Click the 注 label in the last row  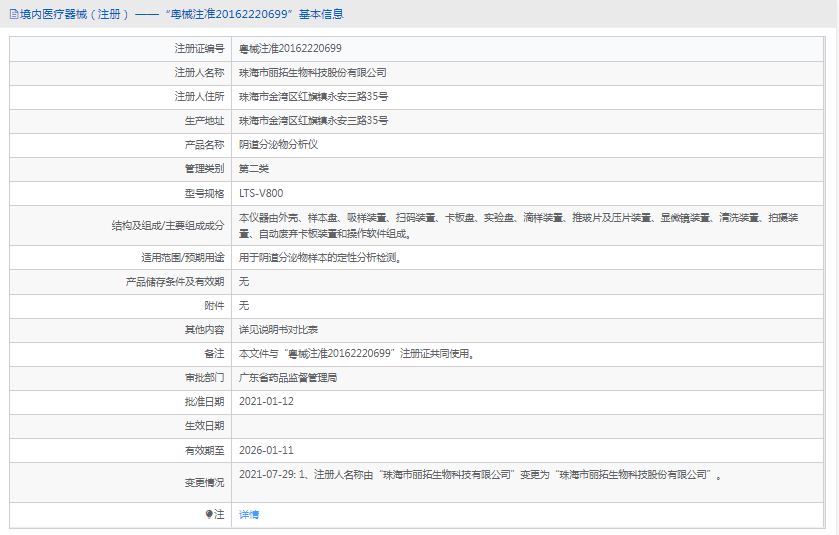[219, 515]
